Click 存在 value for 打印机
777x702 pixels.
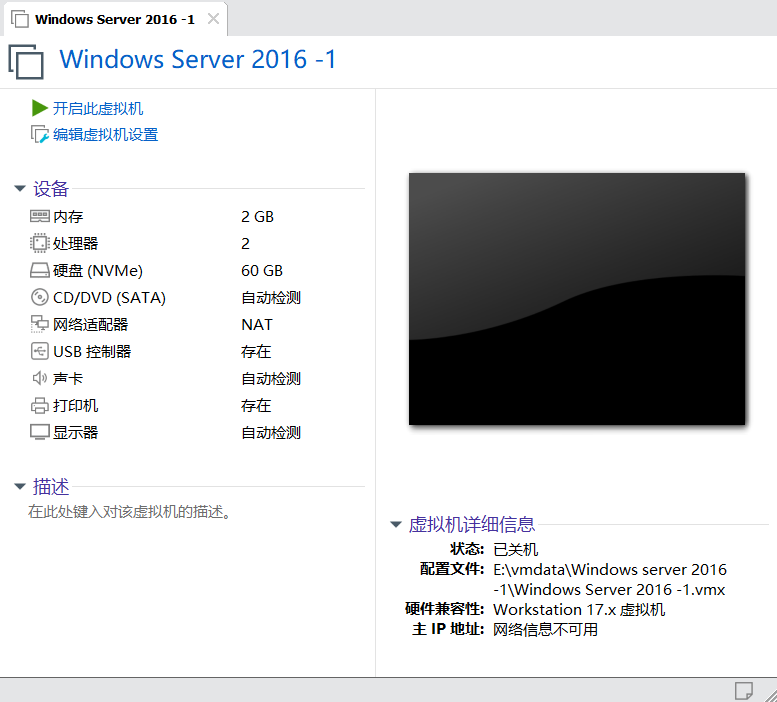256,405
